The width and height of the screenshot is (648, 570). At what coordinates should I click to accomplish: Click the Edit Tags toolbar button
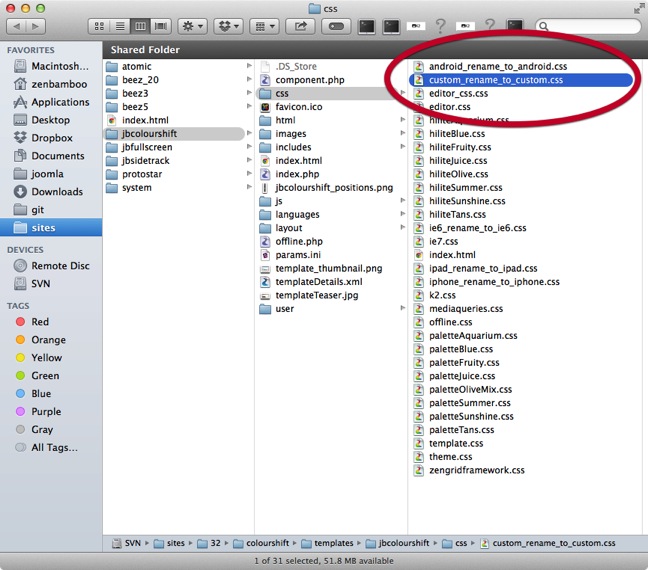(336, 26)
